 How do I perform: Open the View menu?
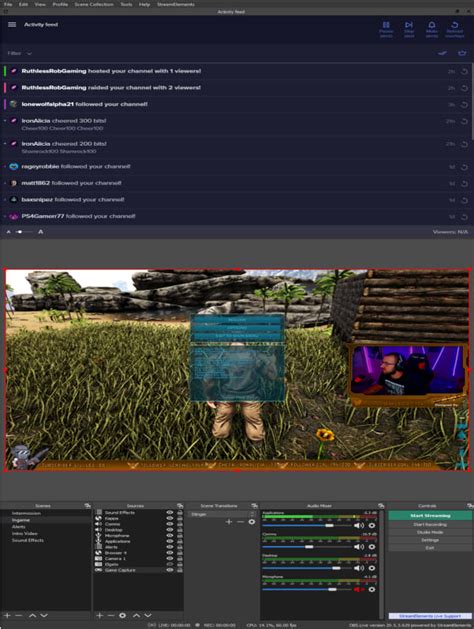[x=40, y=4]
